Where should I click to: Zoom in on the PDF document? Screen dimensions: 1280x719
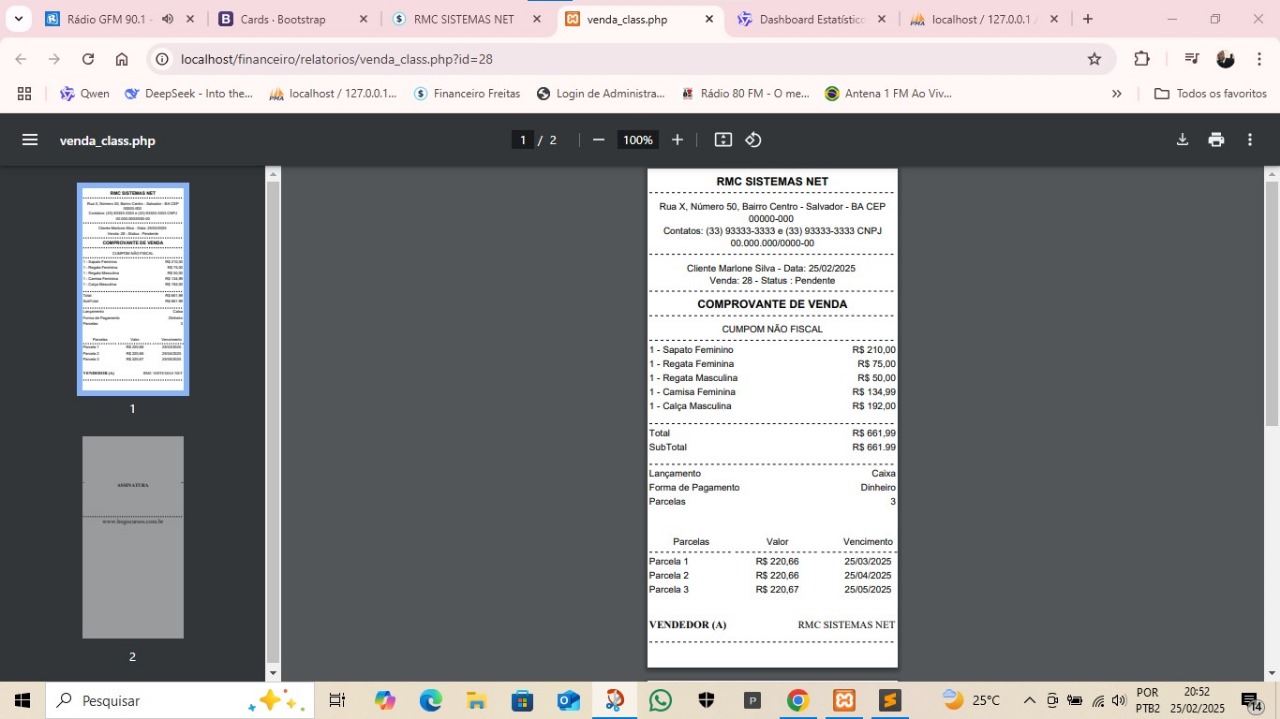[677, 140]
